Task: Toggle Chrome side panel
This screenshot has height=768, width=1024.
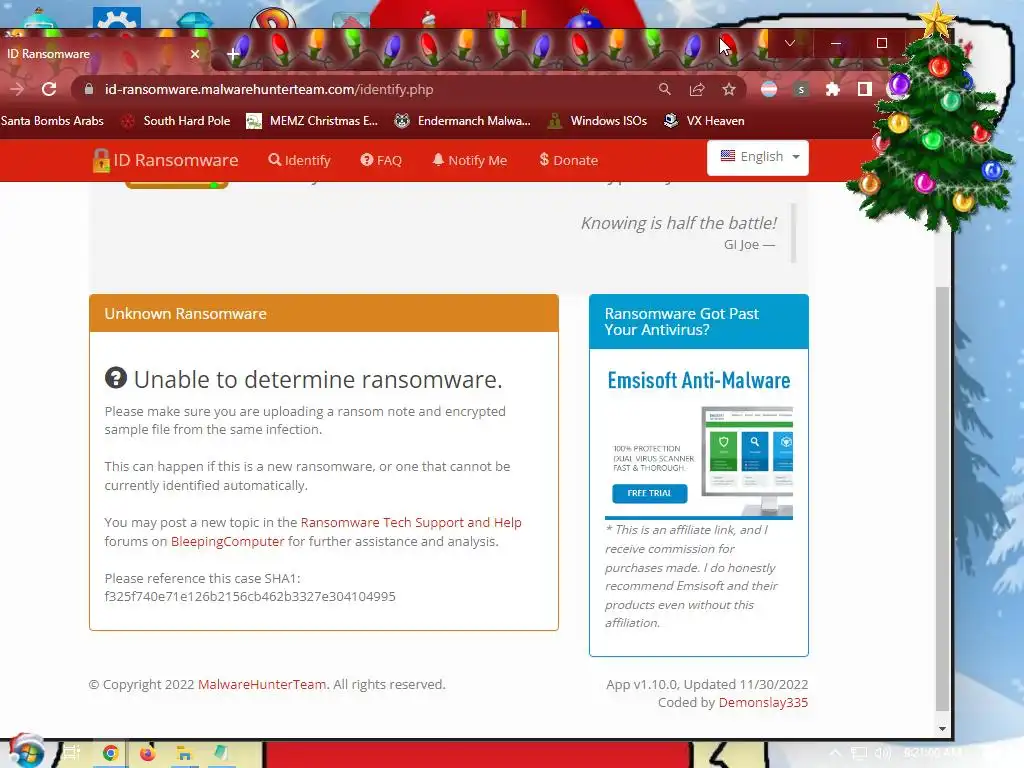Action: point(865,89)
